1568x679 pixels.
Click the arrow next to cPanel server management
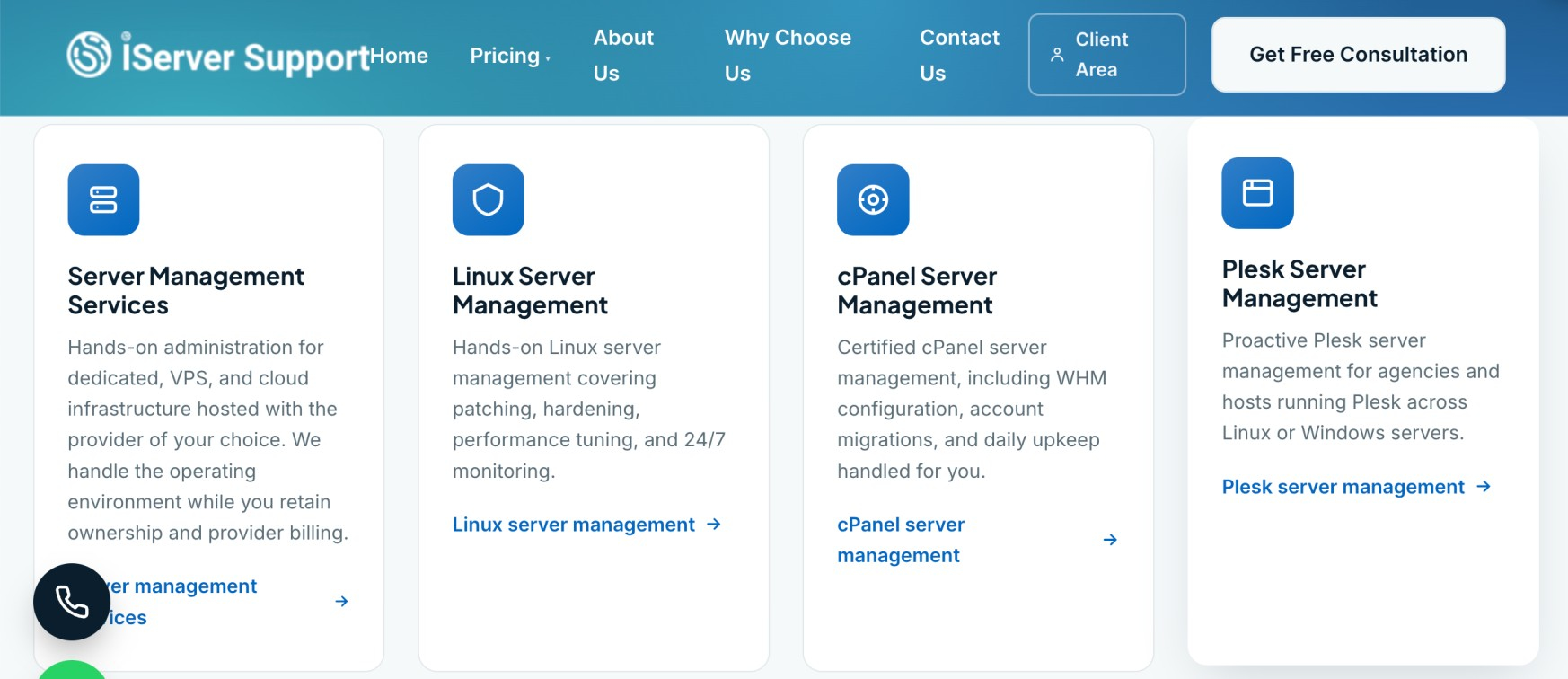point(1110,540)
